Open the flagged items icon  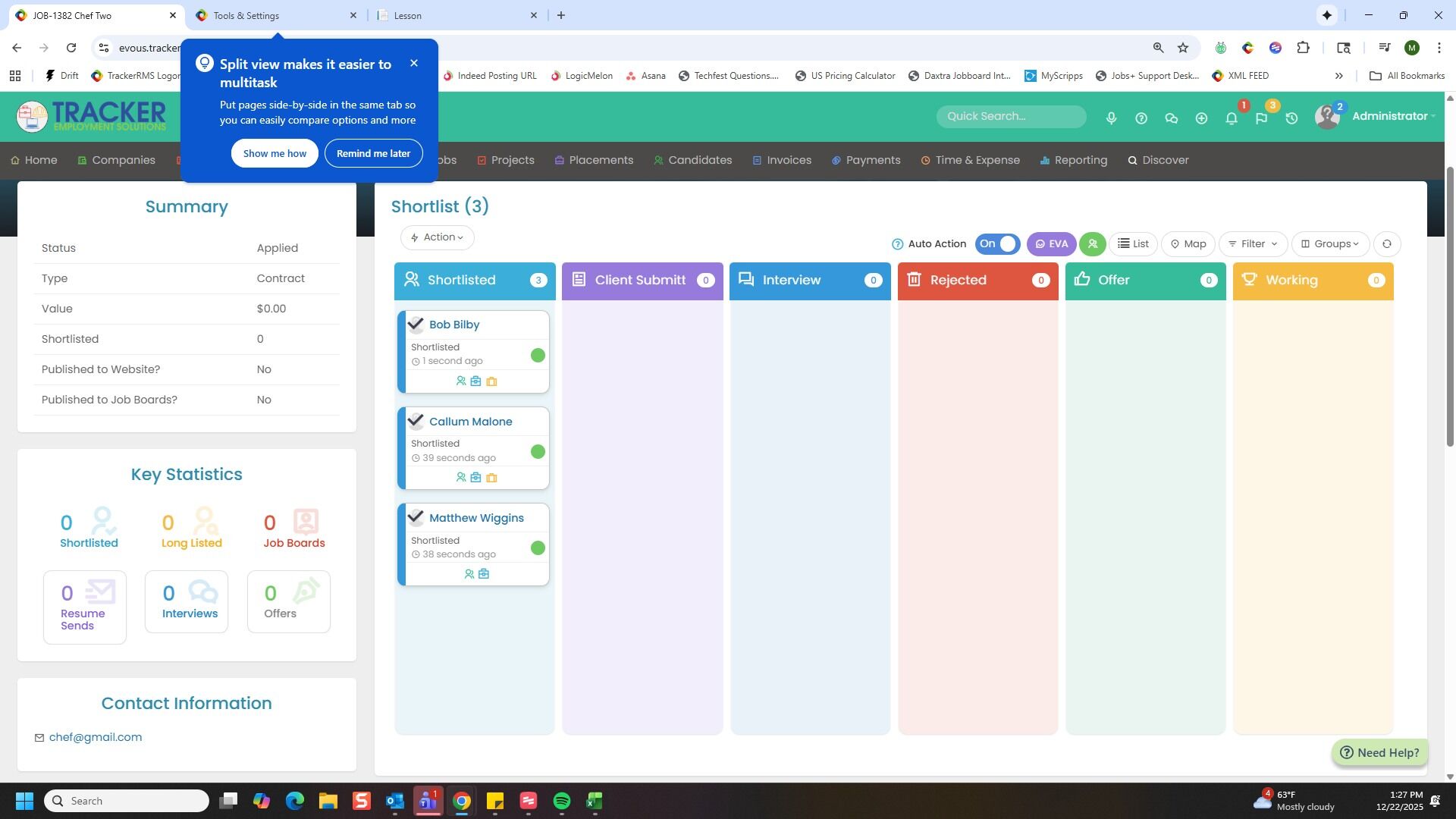click(1261, 118)
